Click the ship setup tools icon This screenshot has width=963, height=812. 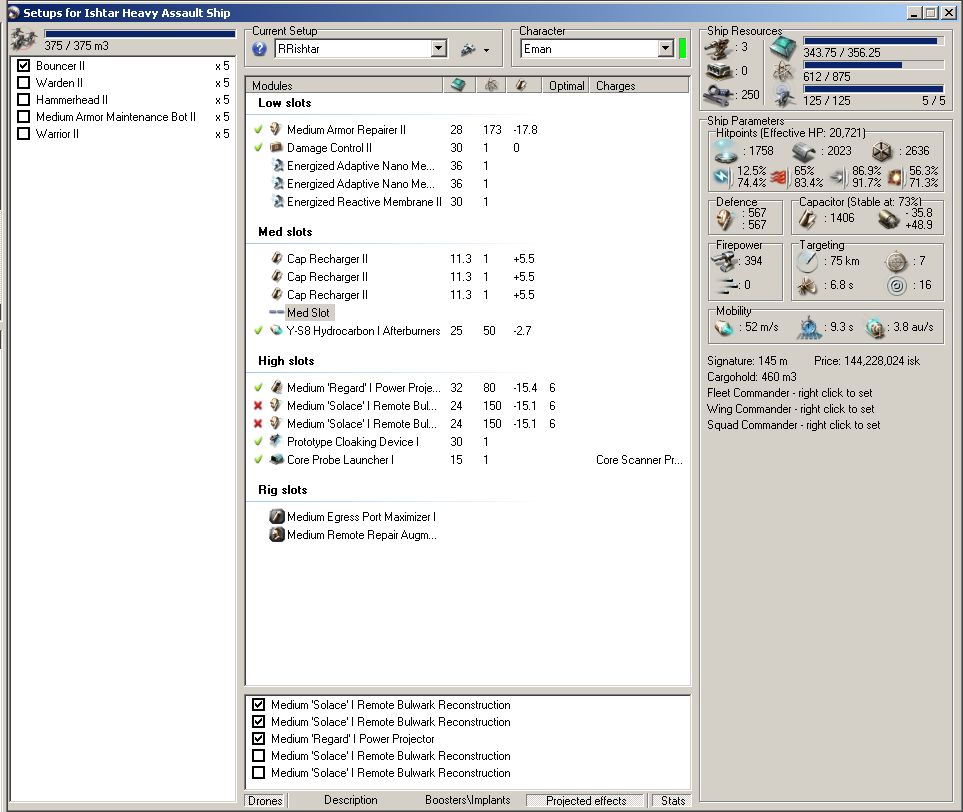(468, 49)
